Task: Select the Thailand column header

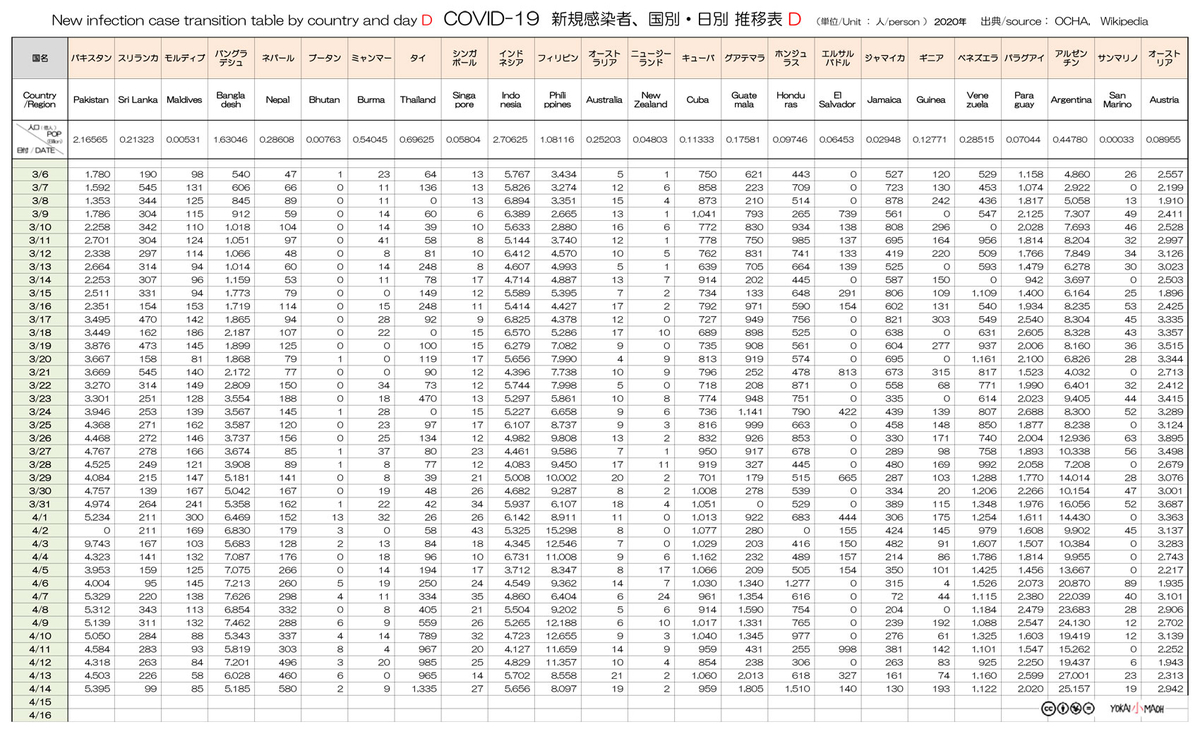Action: 418,100
